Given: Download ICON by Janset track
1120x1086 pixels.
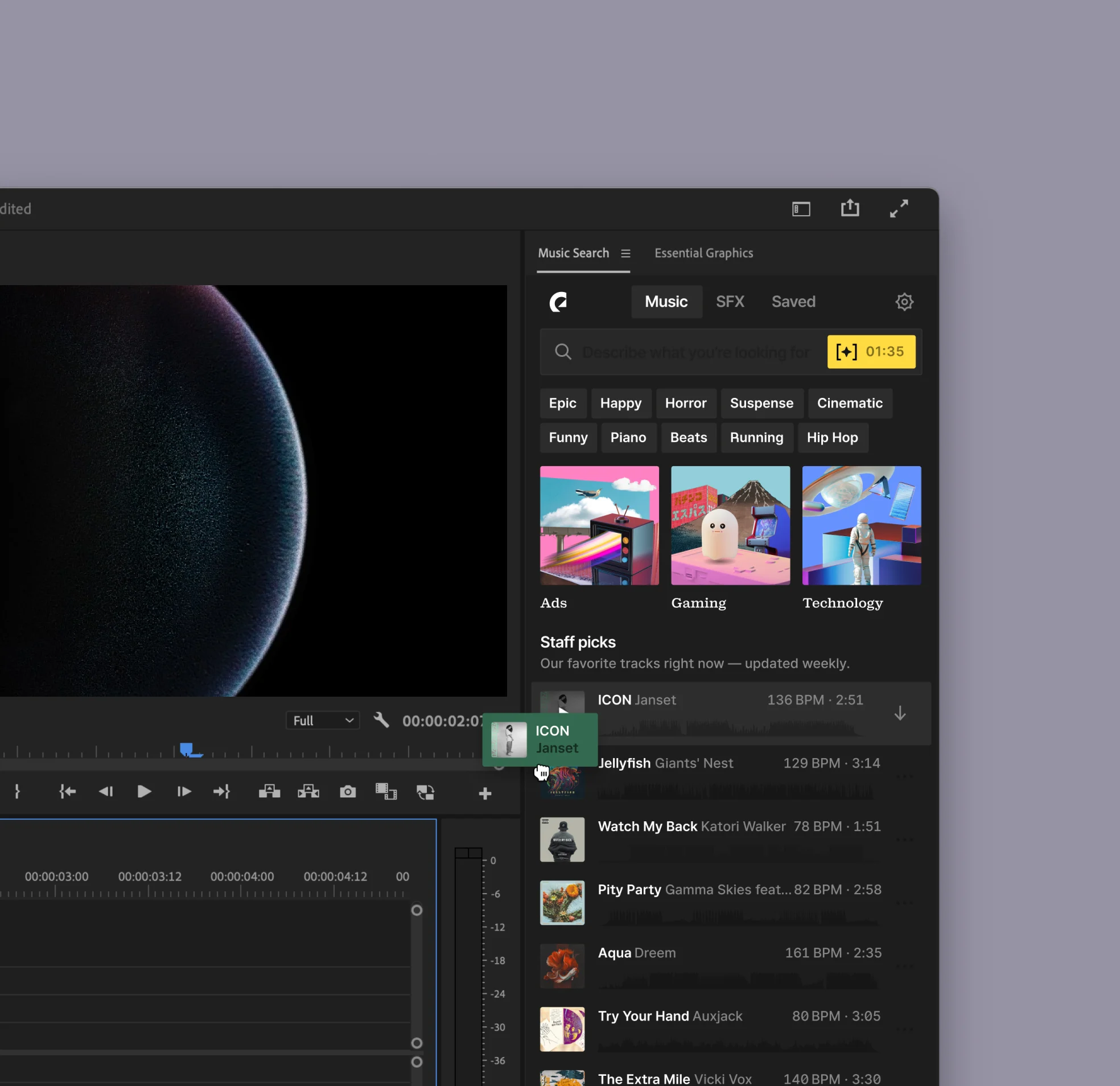Looking at the screenshot, I should [900, 713].
